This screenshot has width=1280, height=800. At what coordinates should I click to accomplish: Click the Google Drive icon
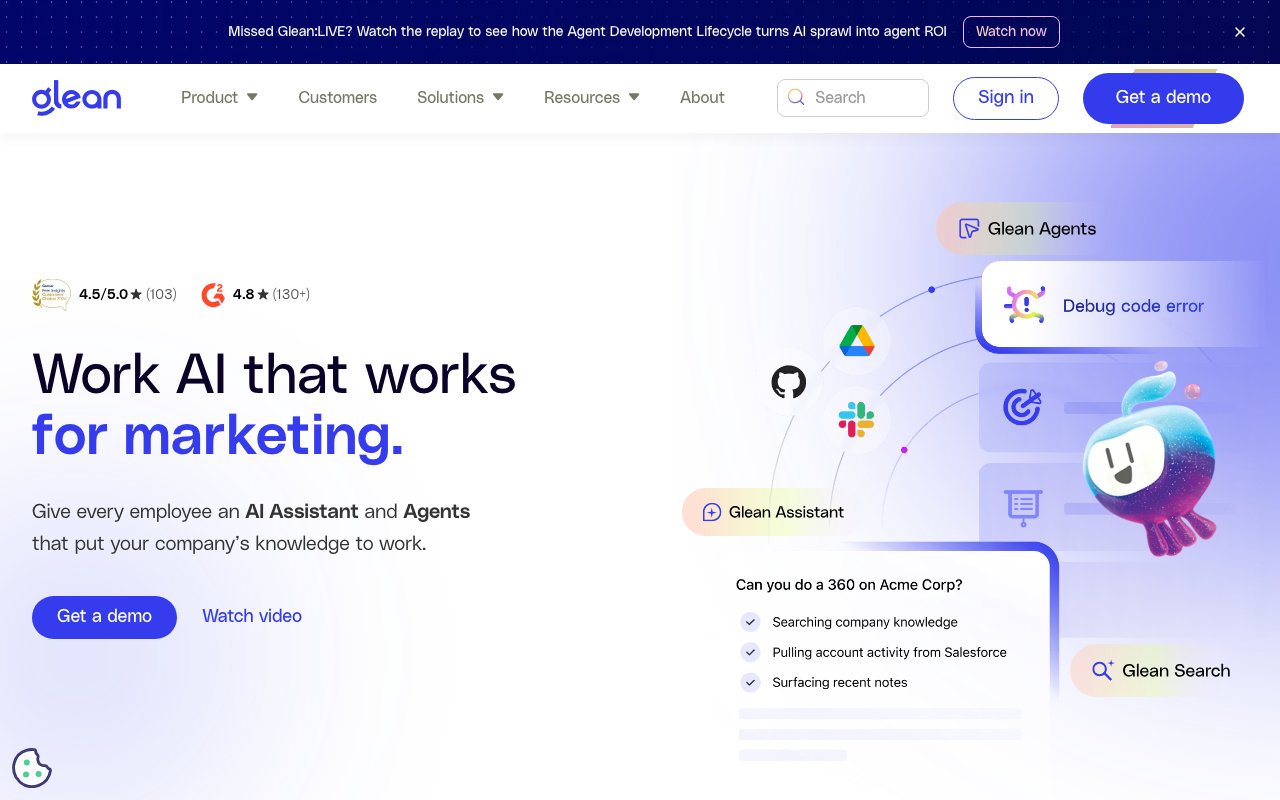coord(857,340)
